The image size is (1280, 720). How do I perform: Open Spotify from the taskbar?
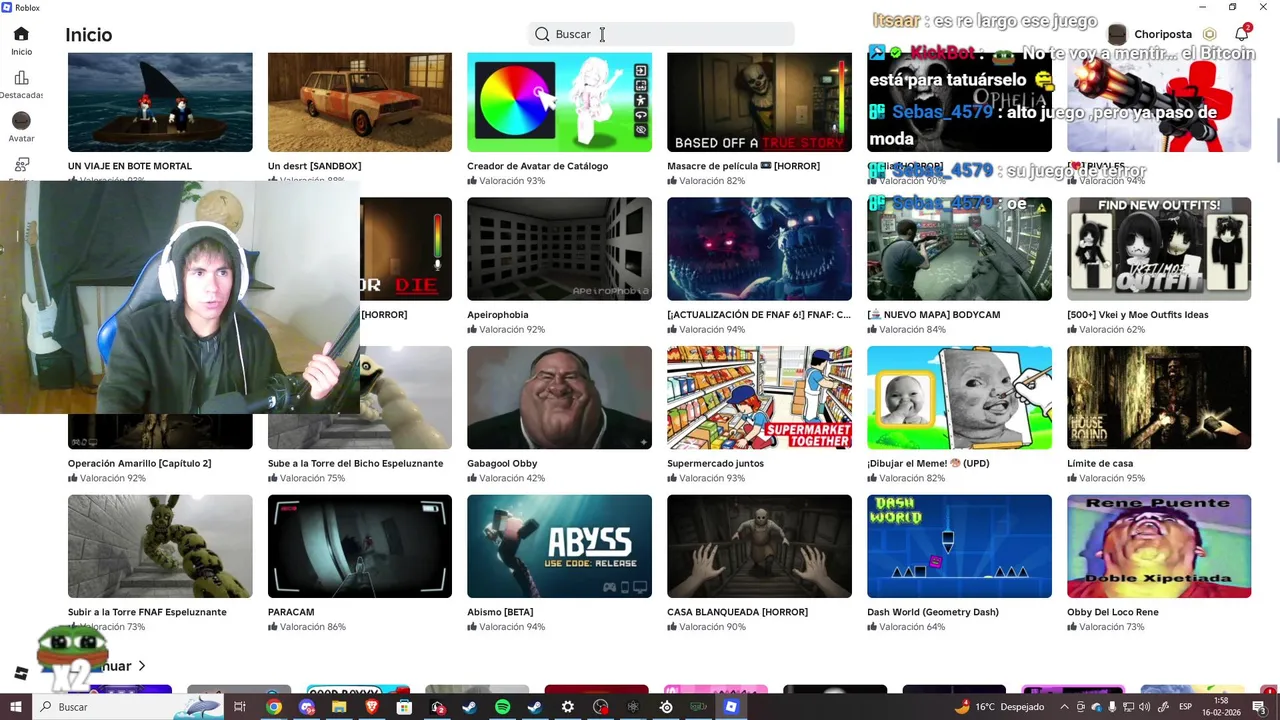502,707
